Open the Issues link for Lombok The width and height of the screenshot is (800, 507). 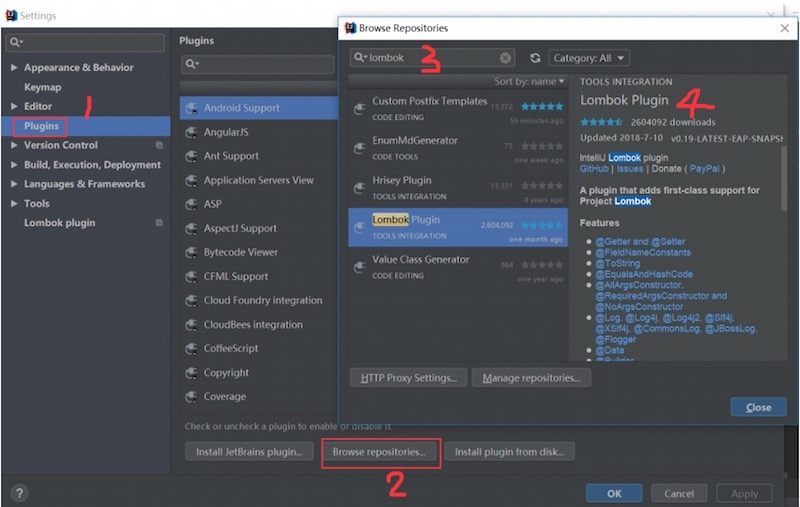630,169
